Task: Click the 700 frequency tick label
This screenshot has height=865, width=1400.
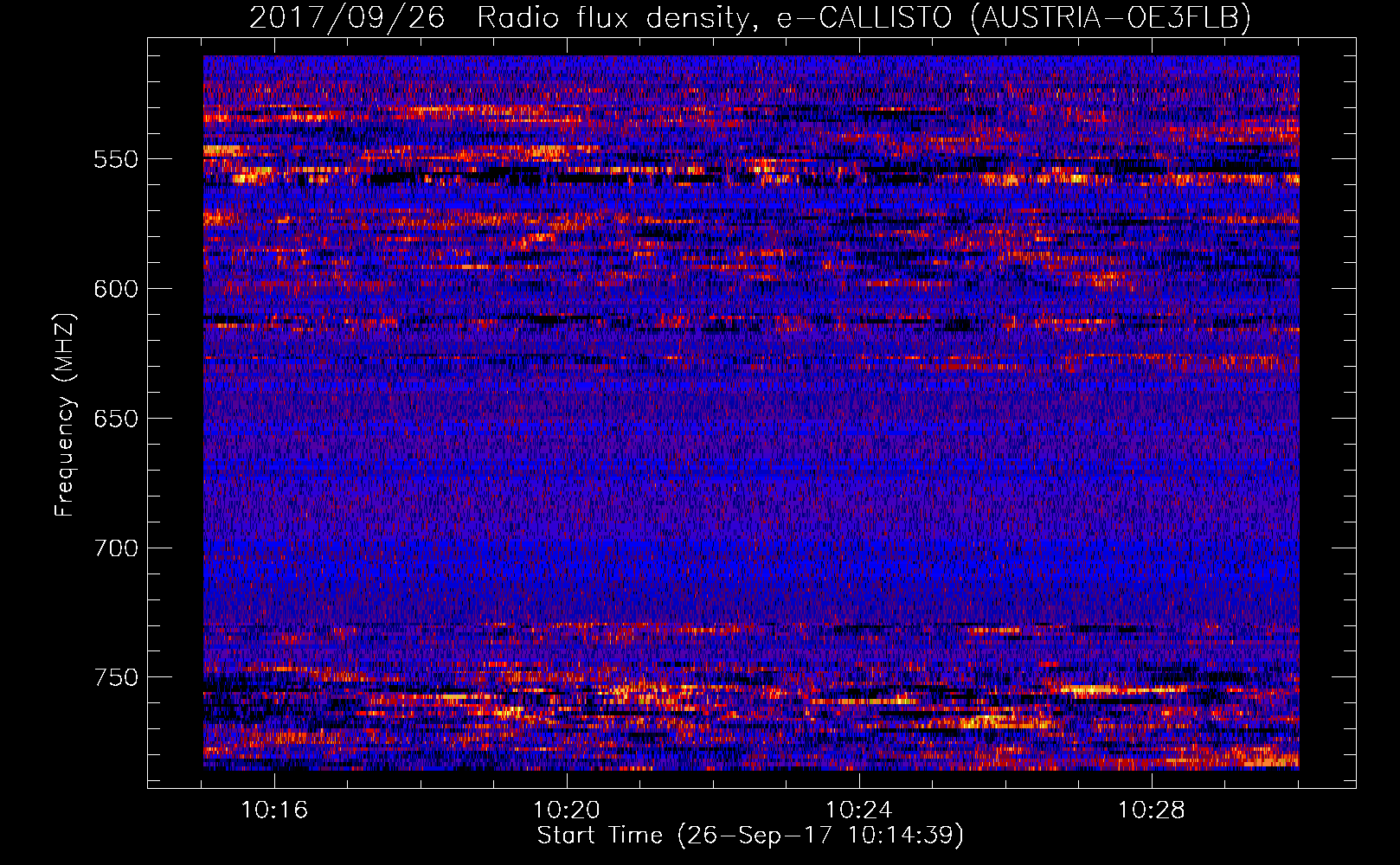Action: click(116, 548)
